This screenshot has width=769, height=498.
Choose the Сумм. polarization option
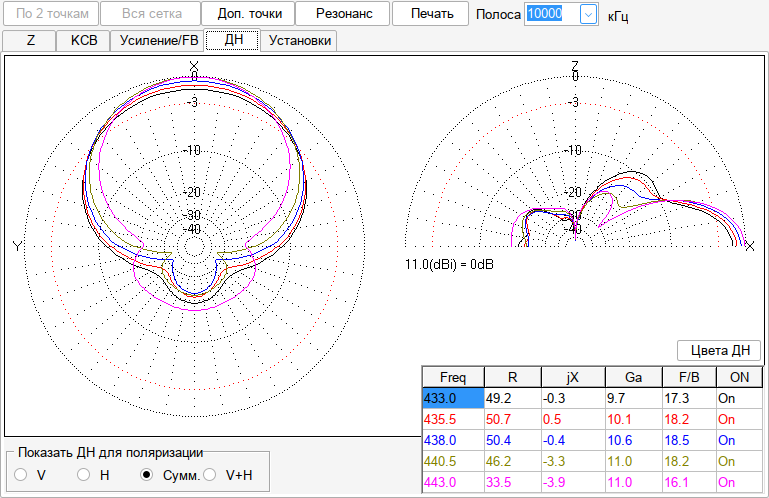[x=146, y=474]
